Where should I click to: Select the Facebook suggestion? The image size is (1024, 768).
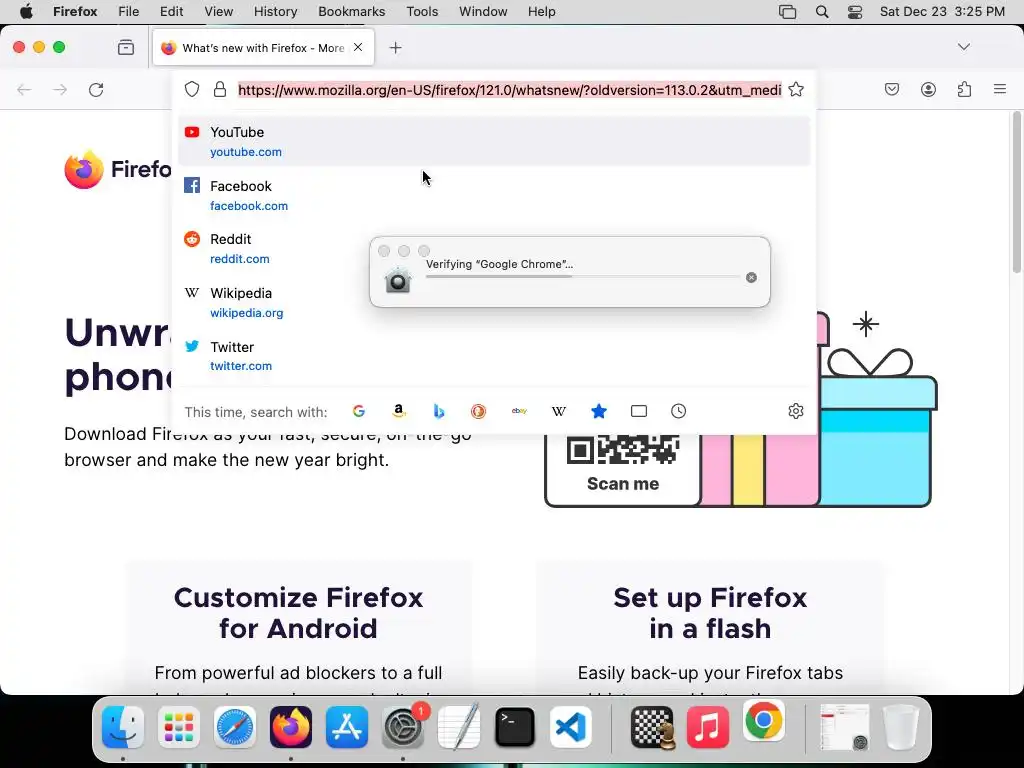click(x=494, y=195)
